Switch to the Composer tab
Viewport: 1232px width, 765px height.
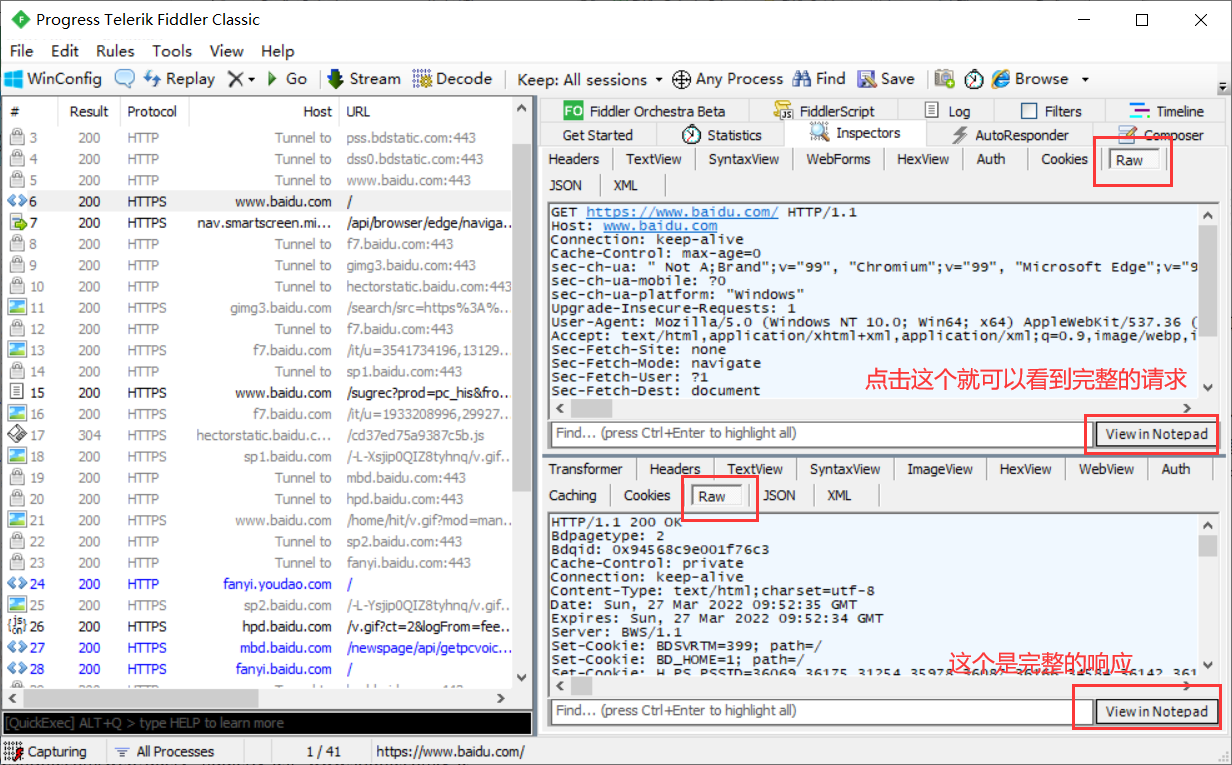point(1162,135)
